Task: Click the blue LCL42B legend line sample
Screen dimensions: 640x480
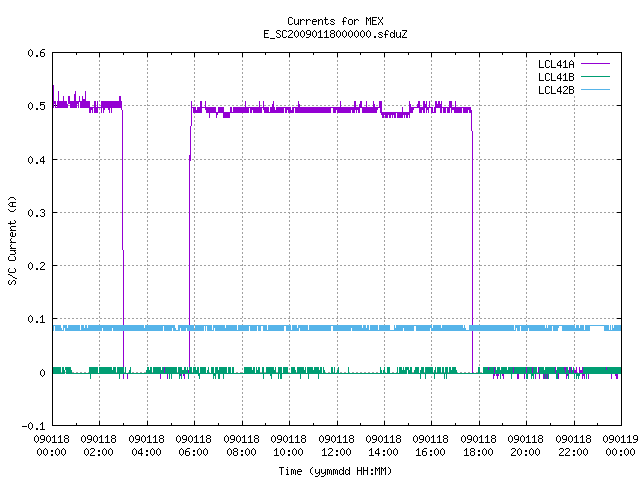Action: (595, 89)
